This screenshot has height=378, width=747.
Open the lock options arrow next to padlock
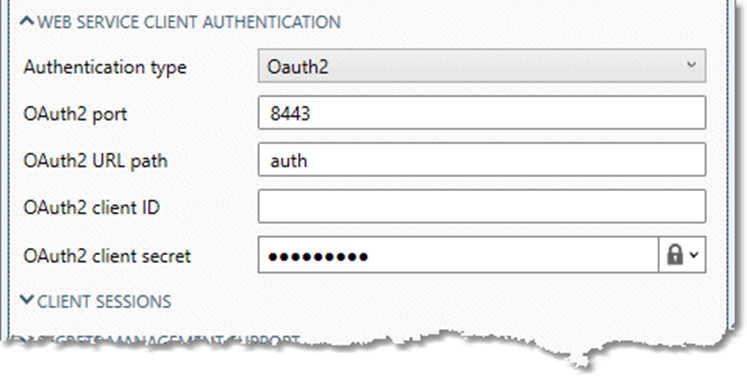coord(694,255)
